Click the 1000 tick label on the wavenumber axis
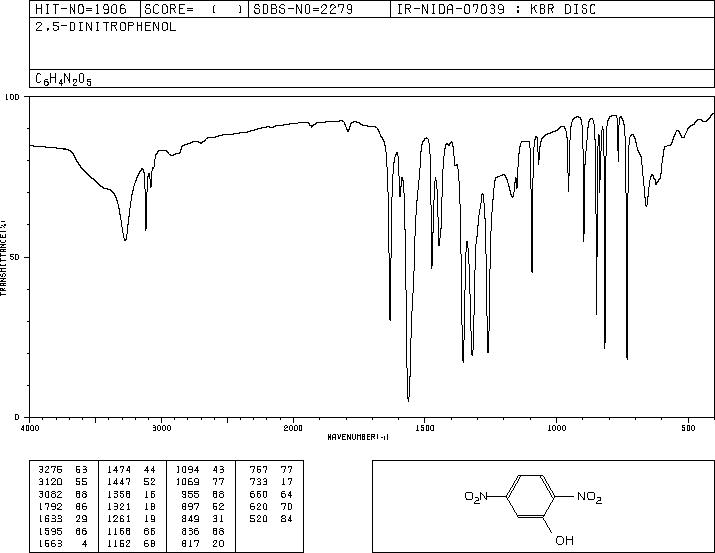Viewport: 715px width, 553px height. pyautogui.click(x=556, y=428)
